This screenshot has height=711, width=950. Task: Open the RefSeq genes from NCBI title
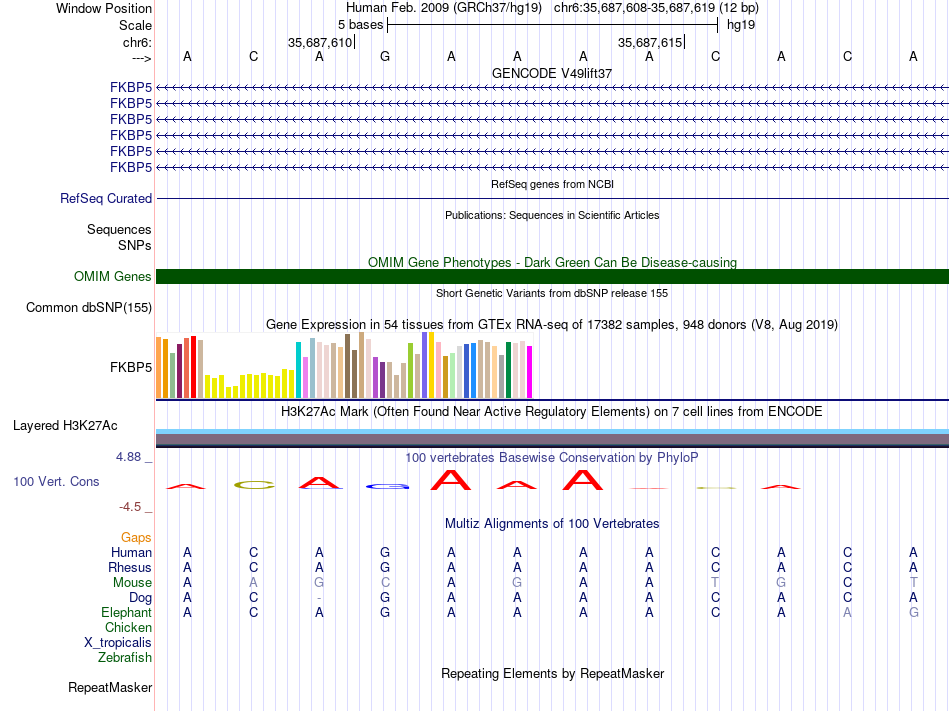point(552,184)
